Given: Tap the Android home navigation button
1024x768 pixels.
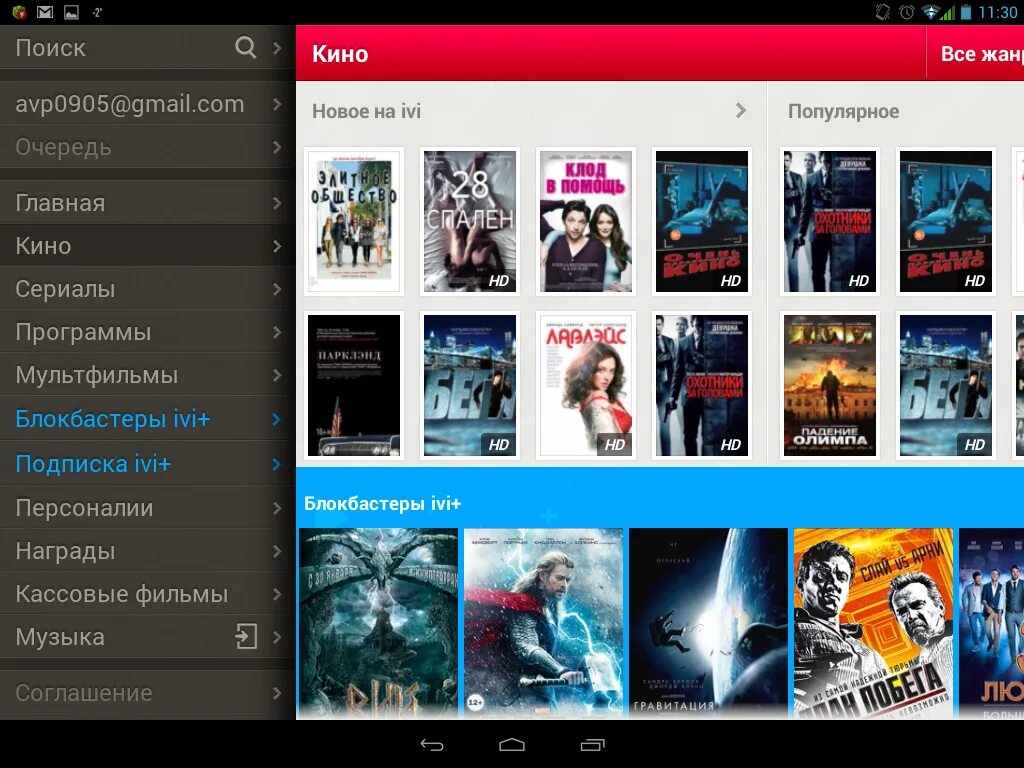Looking at the screenshot, I should (512, 744).
